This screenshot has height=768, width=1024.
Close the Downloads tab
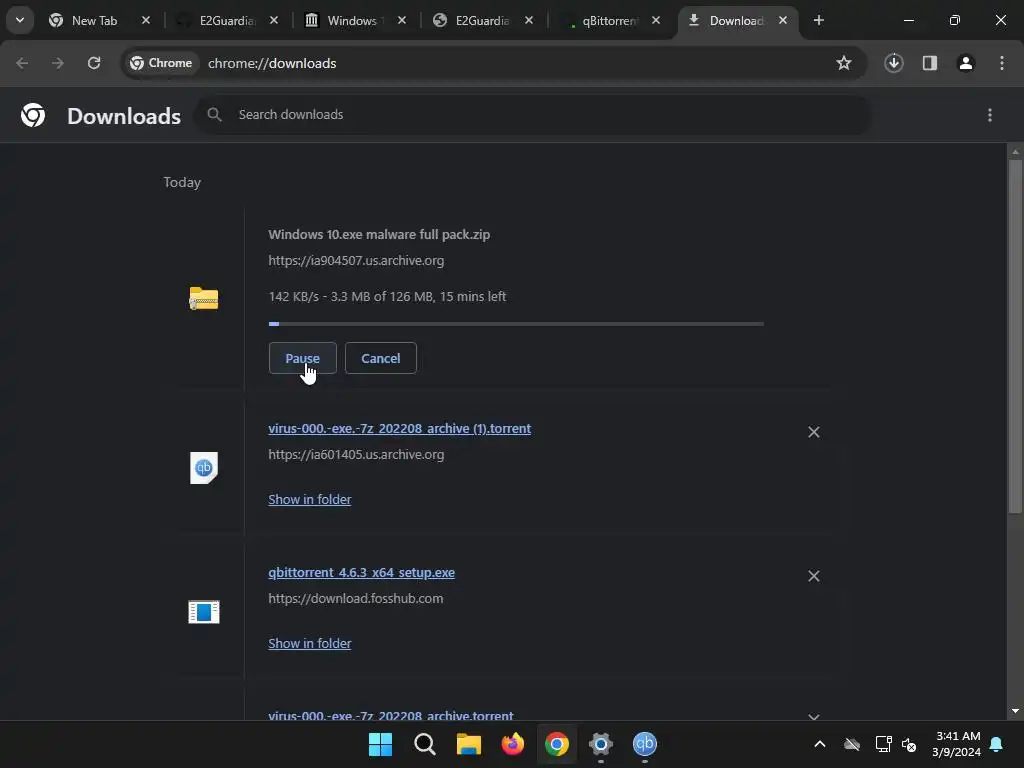[x=782, y=20]
